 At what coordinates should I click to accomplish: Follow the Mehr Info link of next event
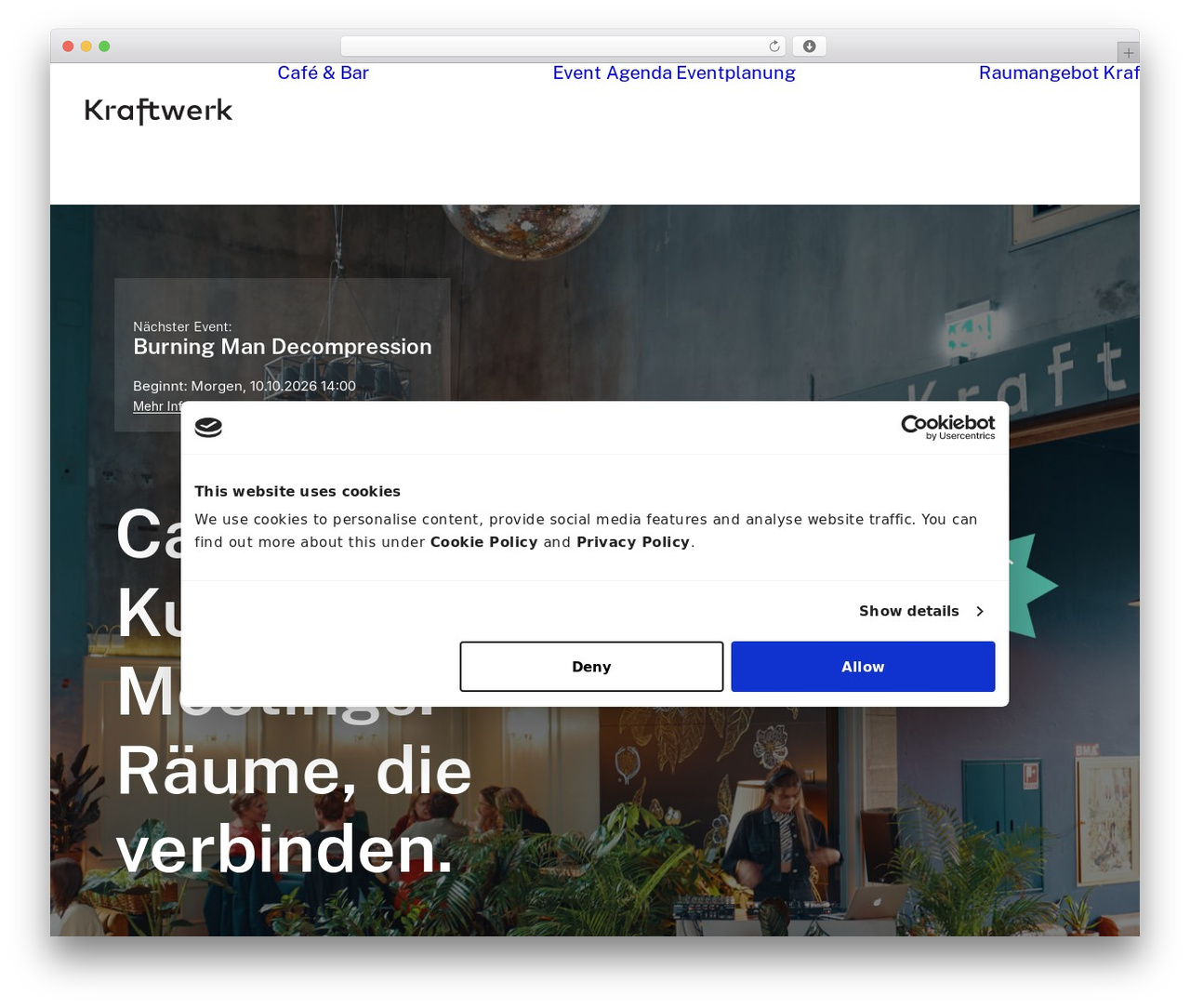coord(157,406)
